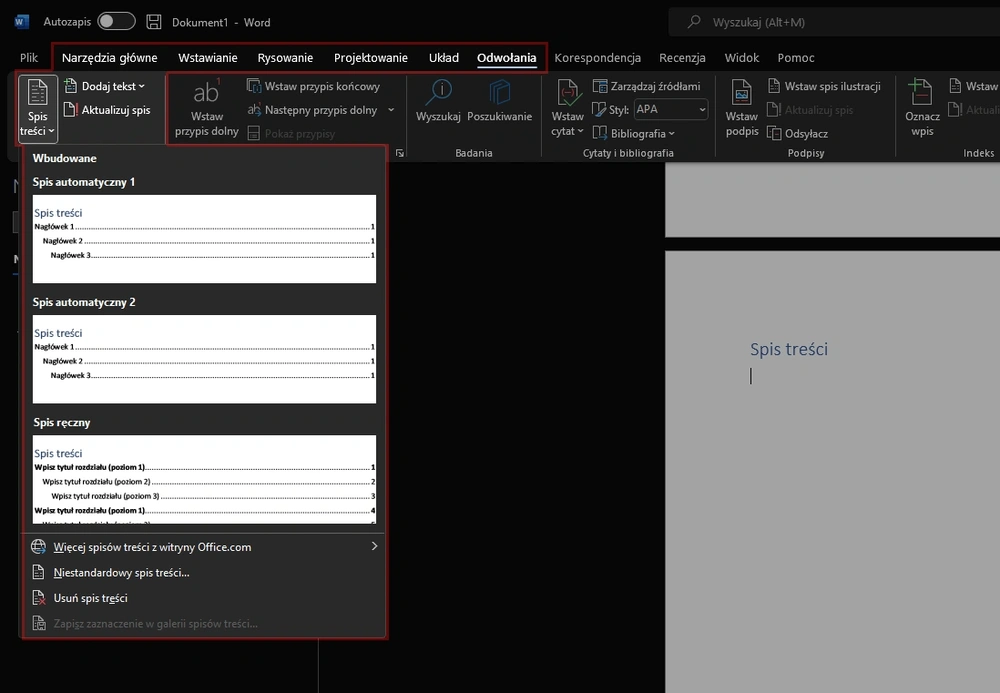Click the Dodaj tekst page-plus icon
1000x693 pixels.
click(71, 86)
